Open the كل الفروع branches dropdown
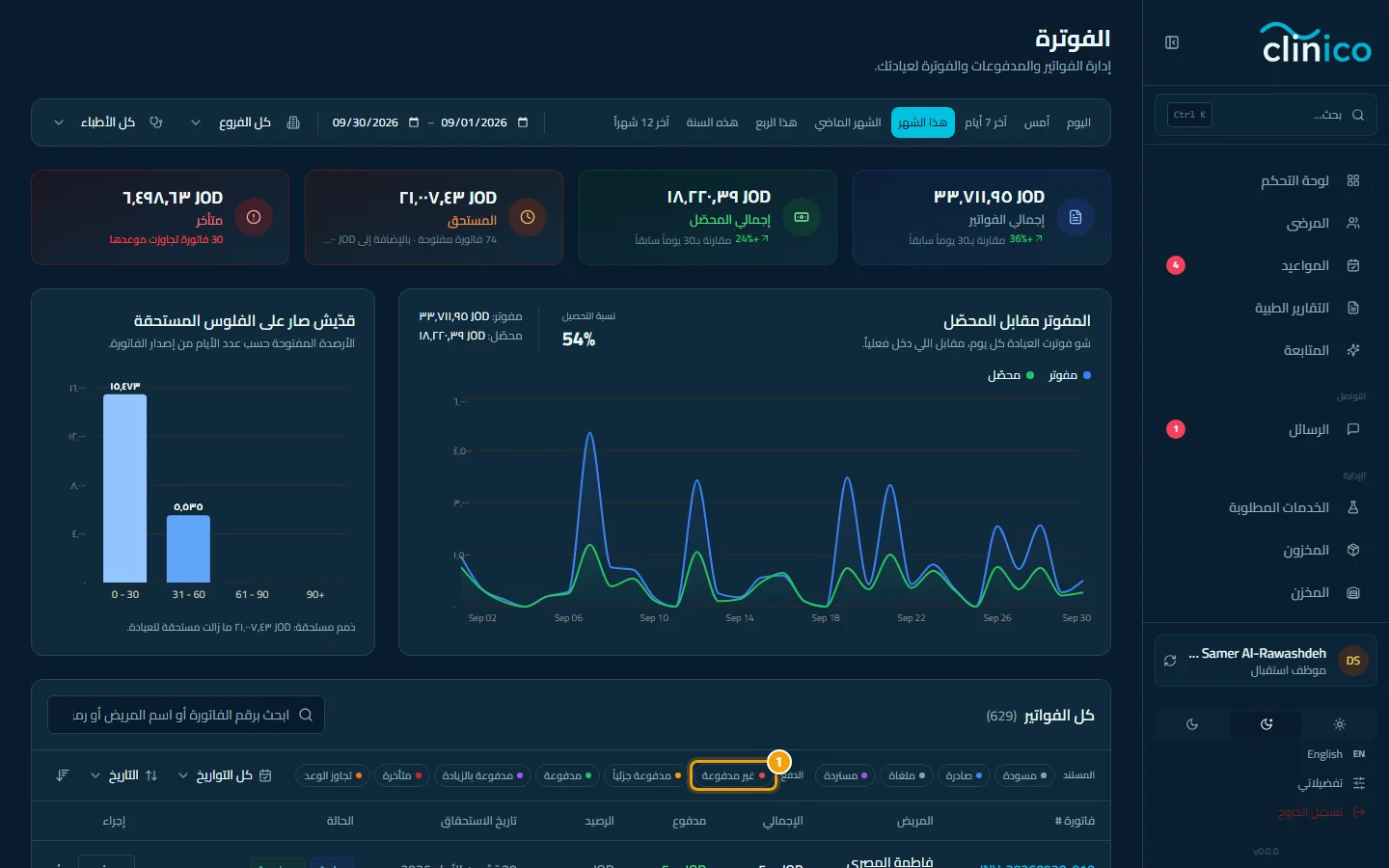The width and height of the screenshot is (1389, 868). click(244, 122)
